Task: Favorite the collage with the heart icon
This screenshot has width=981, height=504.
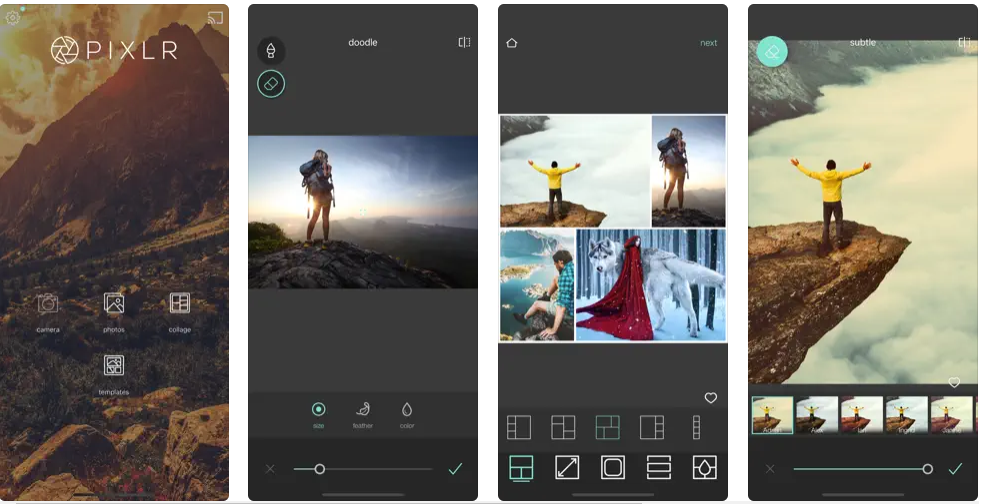Action: 711,398
